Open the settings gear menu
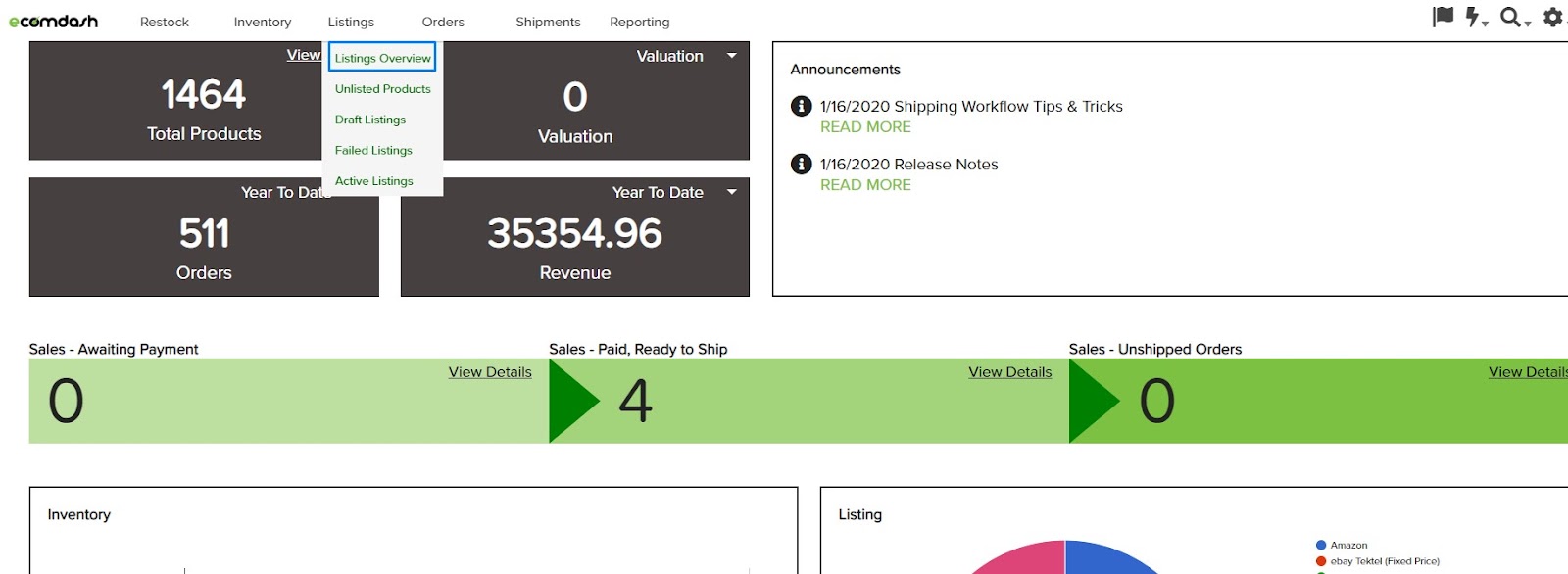 (1552, 17)
